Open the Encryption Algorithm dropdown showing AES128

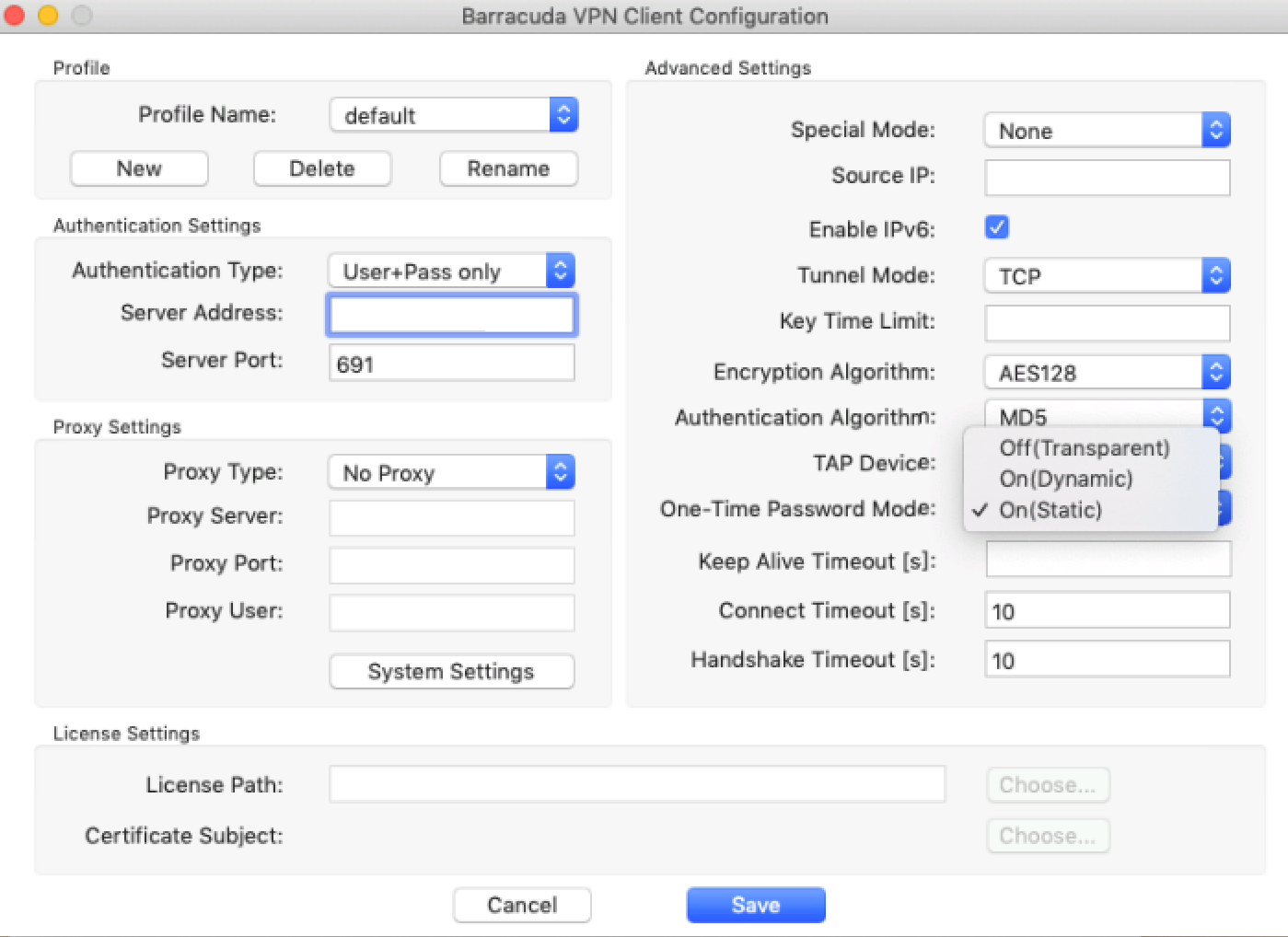click(1107, 373)
